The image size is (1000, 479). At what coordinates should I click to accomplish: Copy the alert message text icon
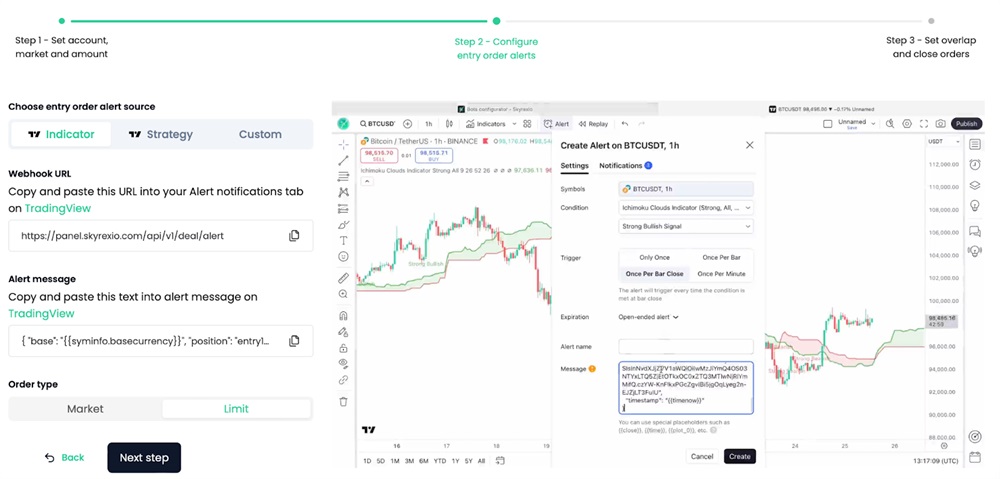(294, 341)
